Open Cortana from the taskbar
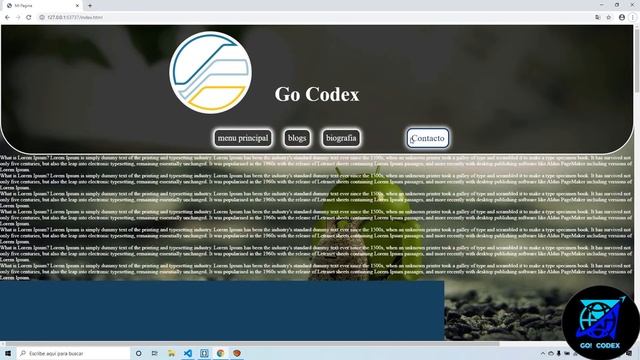 click(x=138, y=353)
